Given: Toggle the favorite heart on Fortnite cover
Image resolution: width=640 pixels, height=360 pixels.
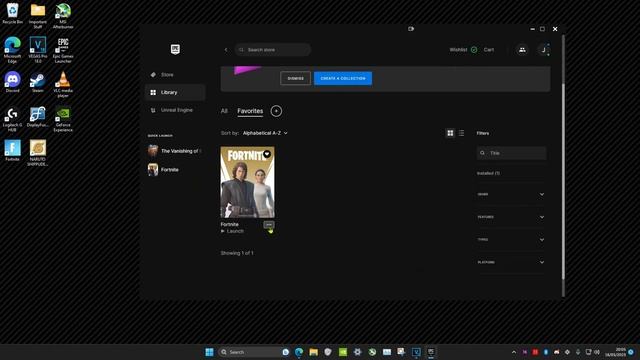Looking at the screenshot, I should 267,154.
